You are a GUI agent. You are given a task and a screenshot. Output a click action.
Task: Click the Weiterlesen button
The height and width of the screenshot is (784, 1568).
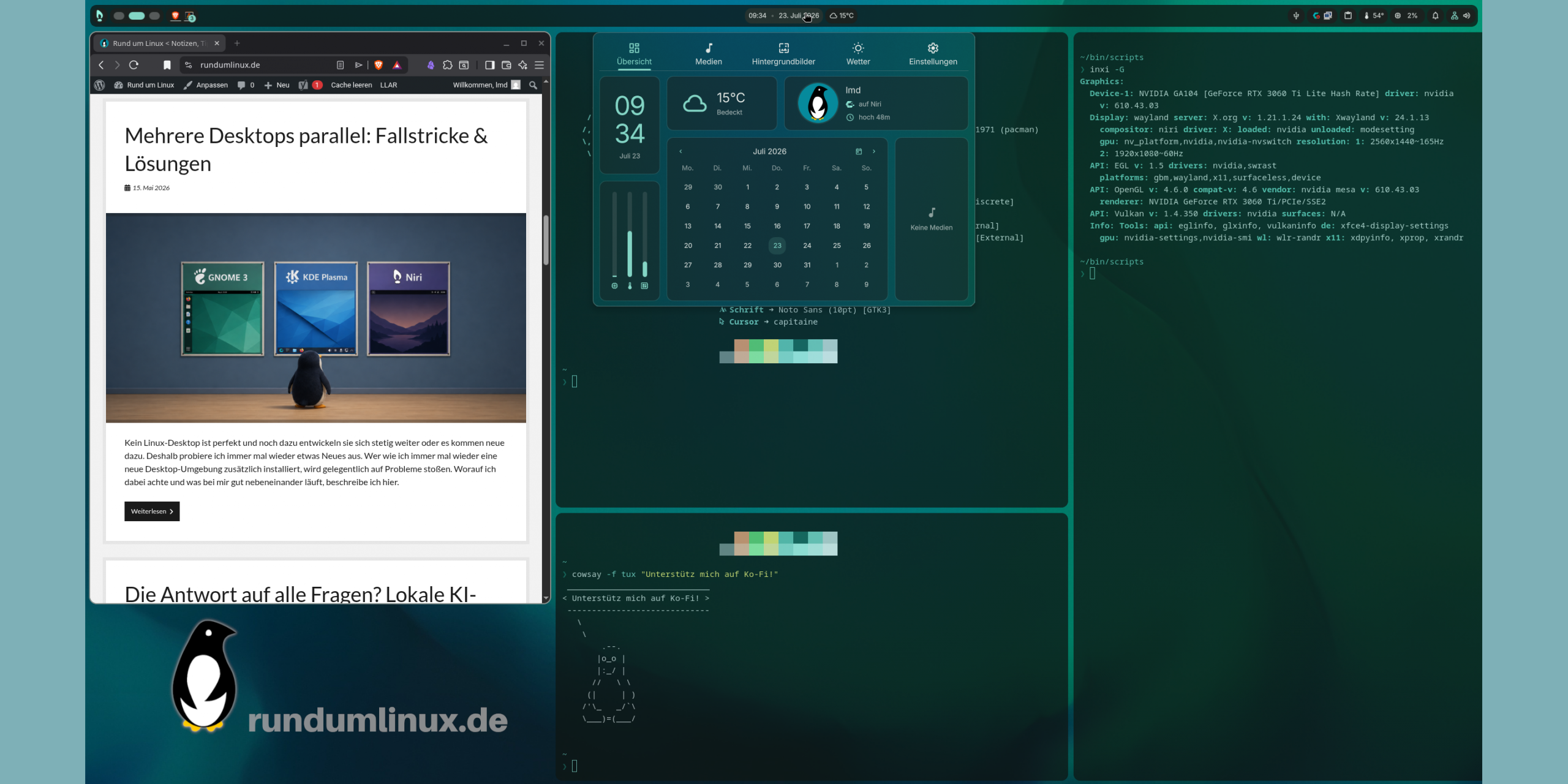(x=152, y=511)
